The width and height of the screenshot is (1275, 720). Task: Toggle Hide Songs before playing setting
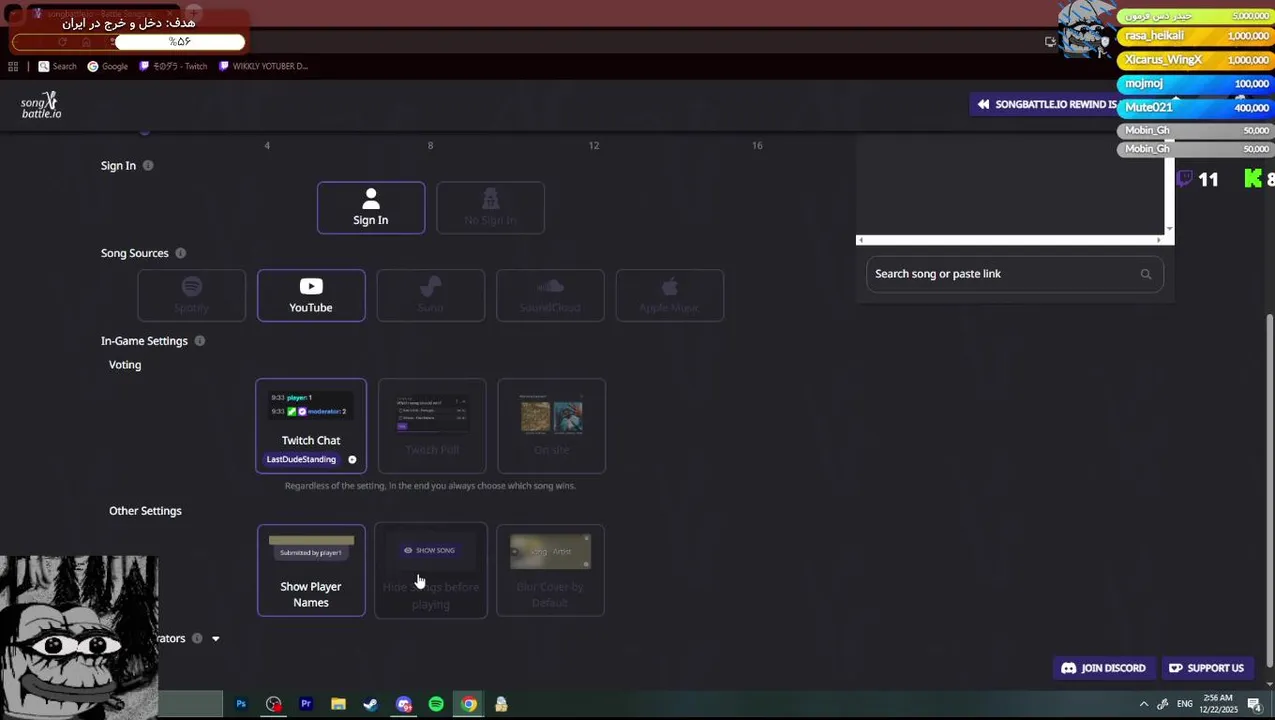(x=431, y=570)
